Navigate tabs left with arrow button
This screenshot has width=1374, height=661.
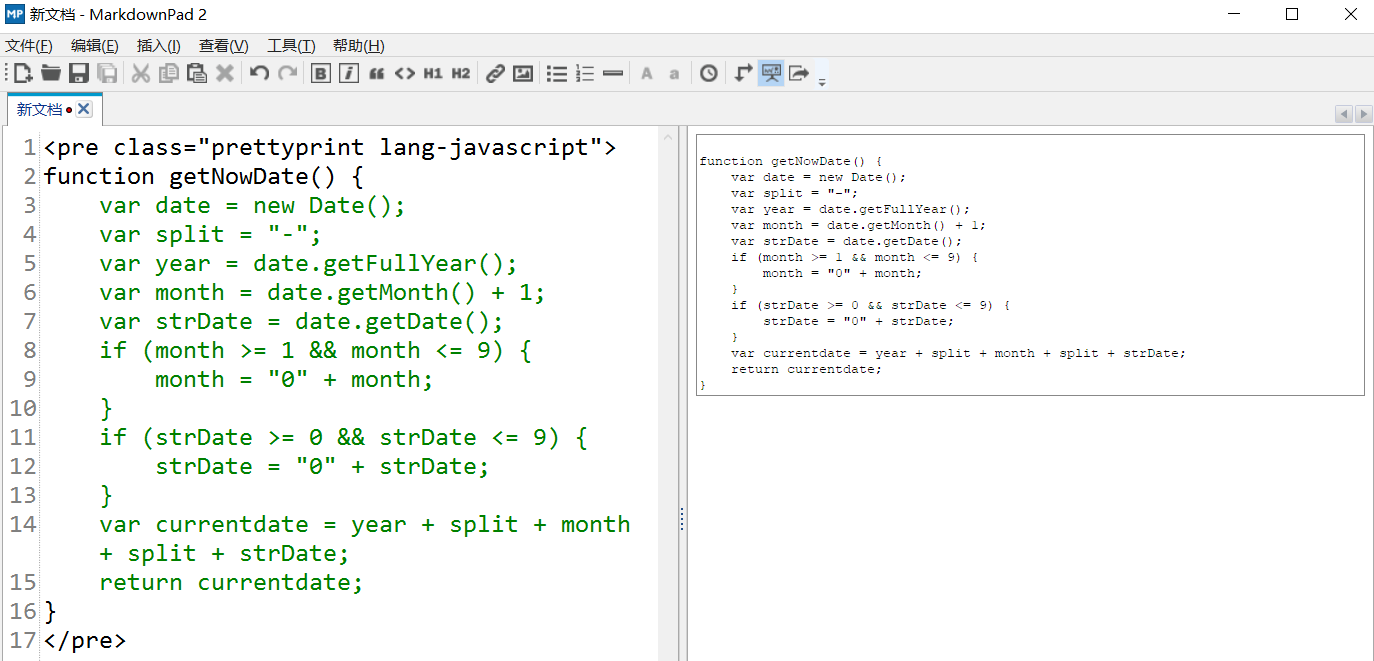1343,114
